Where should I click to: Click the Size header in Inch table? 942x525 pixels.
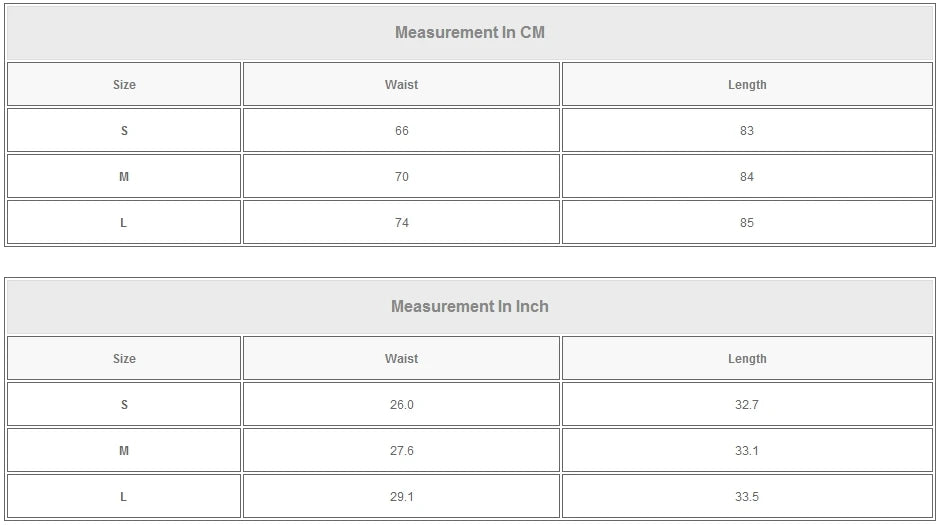click(x=124, y=359)
